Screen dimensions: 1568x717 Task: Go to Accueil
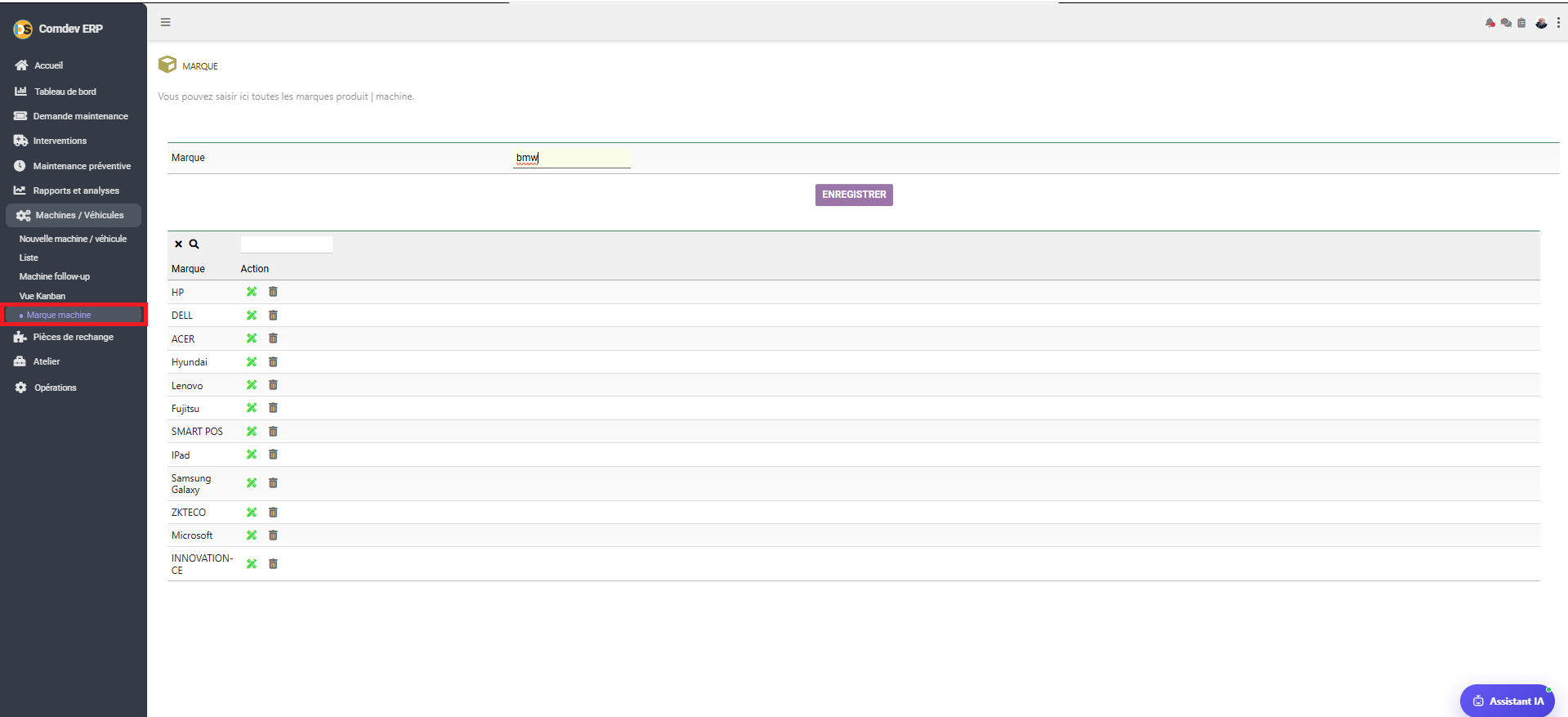[x=48, y=65]
